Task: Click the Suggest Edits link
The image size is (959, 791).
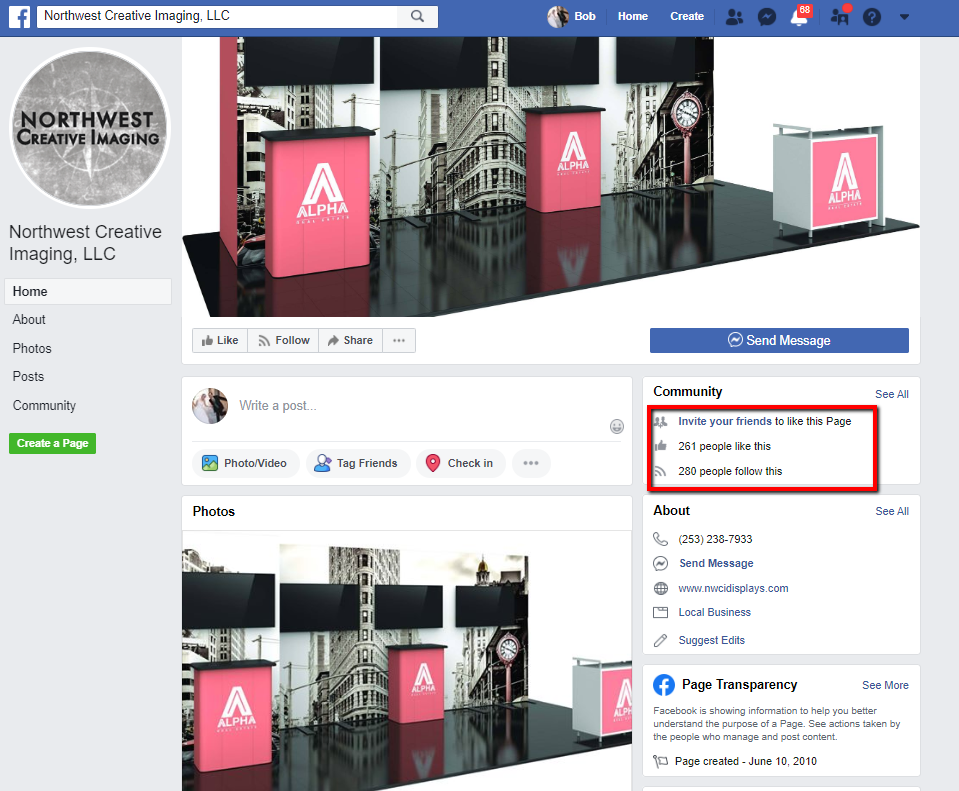Action: point(712,641)
